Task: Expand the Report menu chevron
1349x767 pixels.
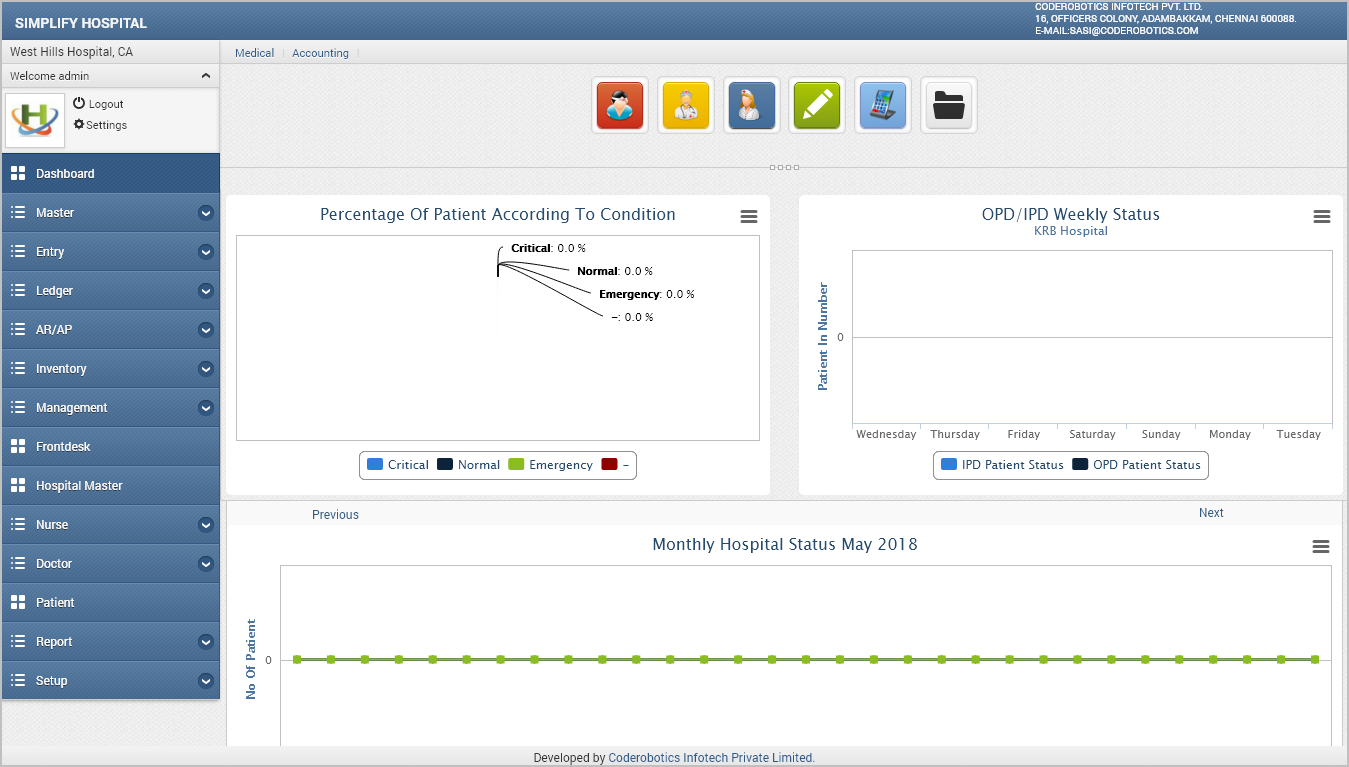Action: (206, 641)
